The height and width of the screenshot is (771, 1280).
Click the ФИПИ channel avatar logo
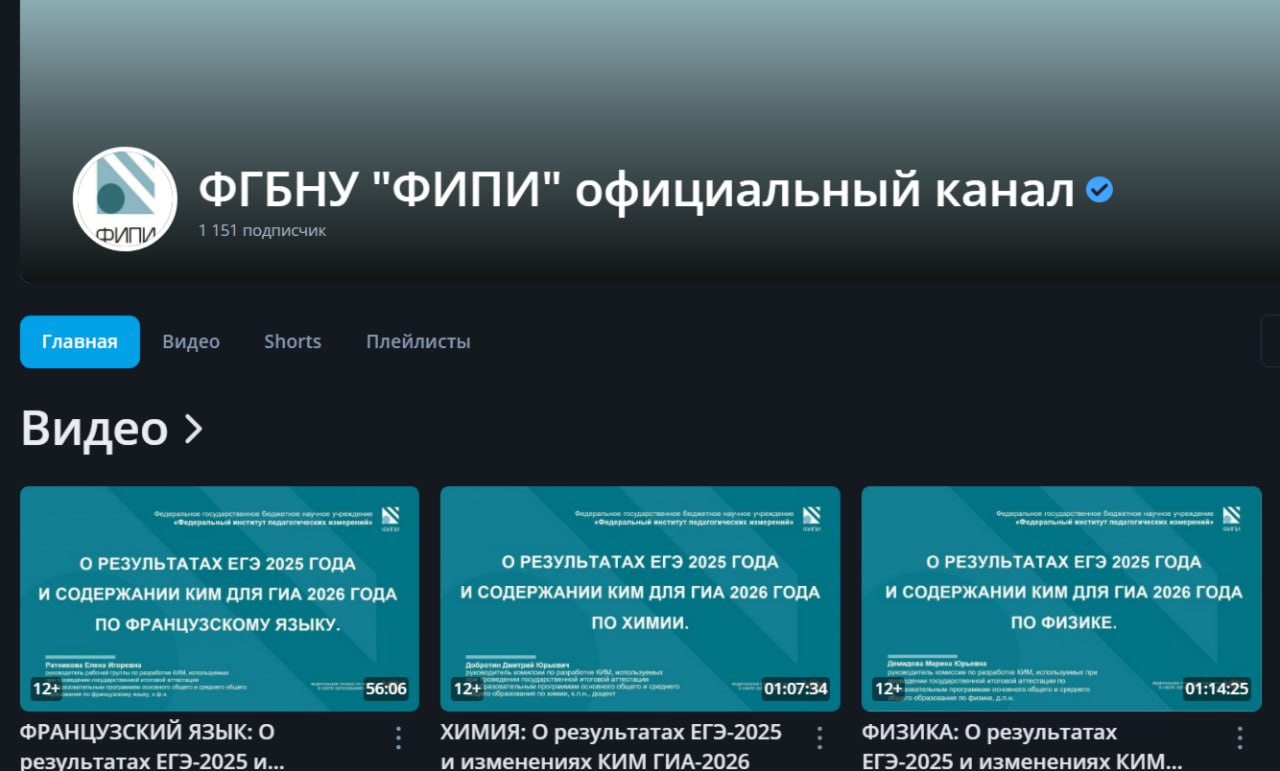pyautogui.click(x=124, y=199)
